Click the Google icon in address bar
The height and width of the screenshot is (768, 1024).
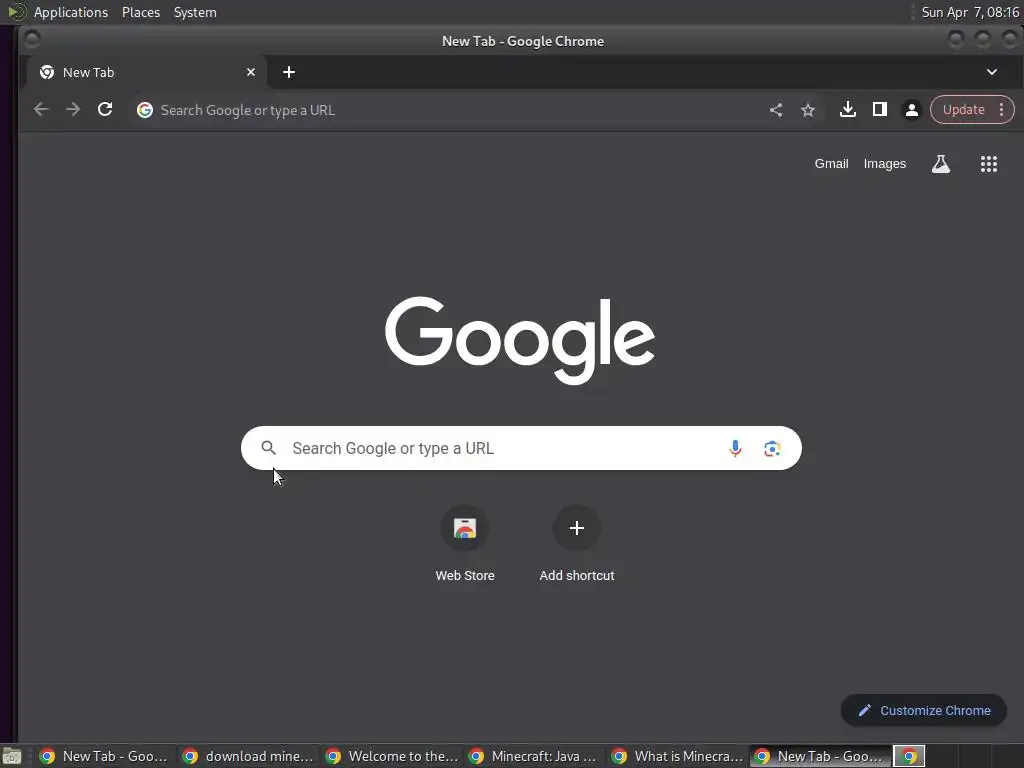tap(145, 110)
